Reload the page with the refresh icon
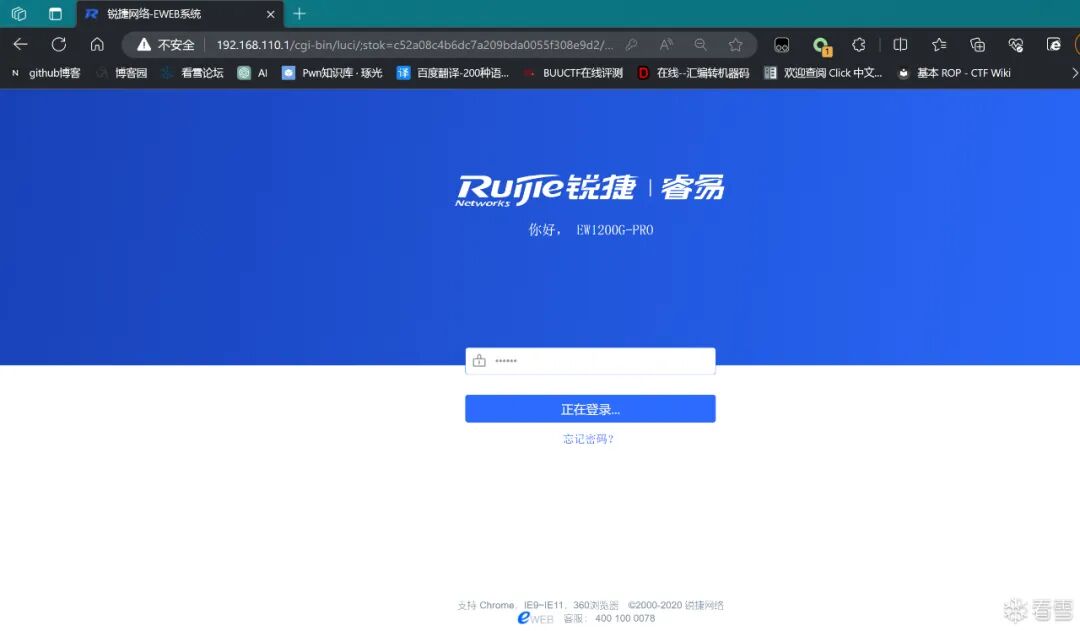This screenshot has height=631, width=1080. pyautogui.click(x=59, y=45)
